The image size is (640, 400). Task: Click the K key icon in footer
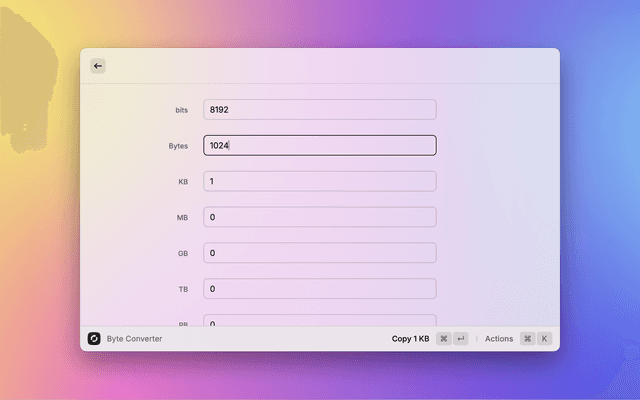pyautogui.click(x=545, y=339)
